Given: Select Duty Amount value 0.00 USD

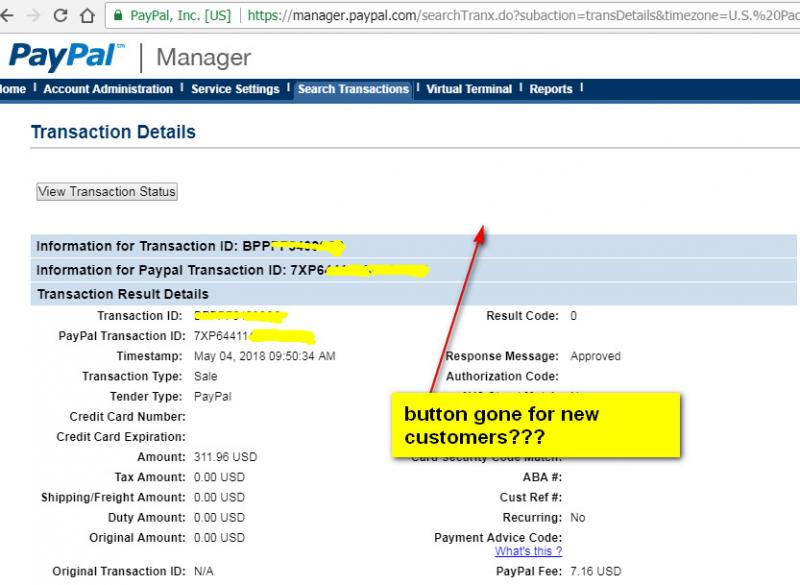Looking at the screenshot, I should [x=219, y=518].
